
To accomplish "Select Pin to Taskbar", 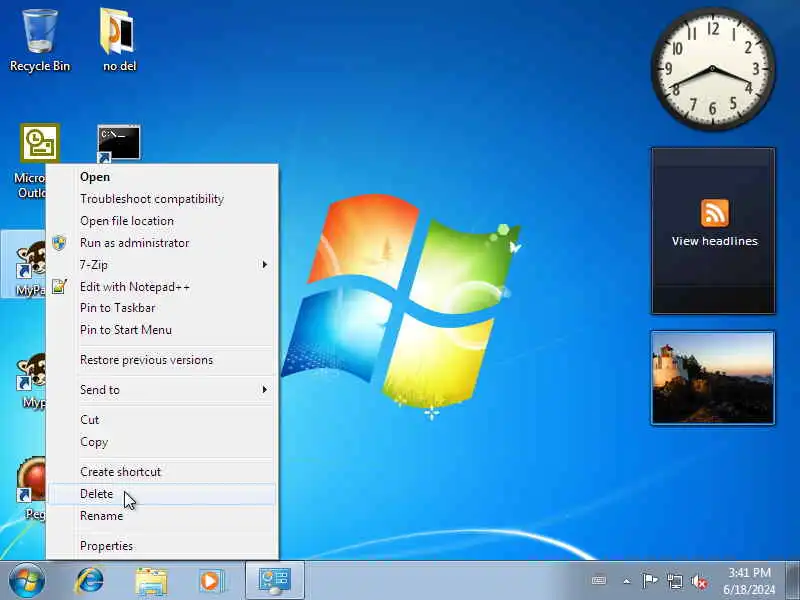I will 162,308.
